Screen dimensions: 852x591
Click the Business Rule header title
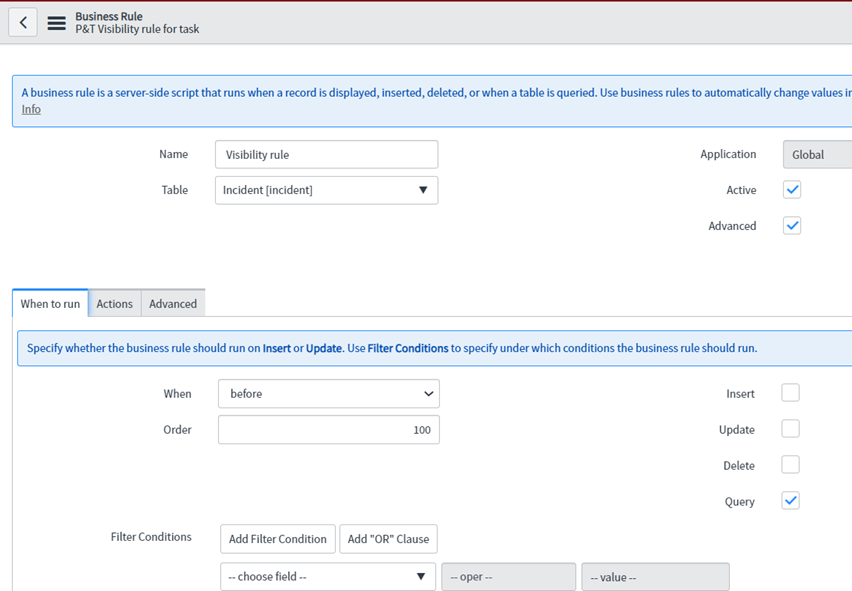(x=109, y=16)
